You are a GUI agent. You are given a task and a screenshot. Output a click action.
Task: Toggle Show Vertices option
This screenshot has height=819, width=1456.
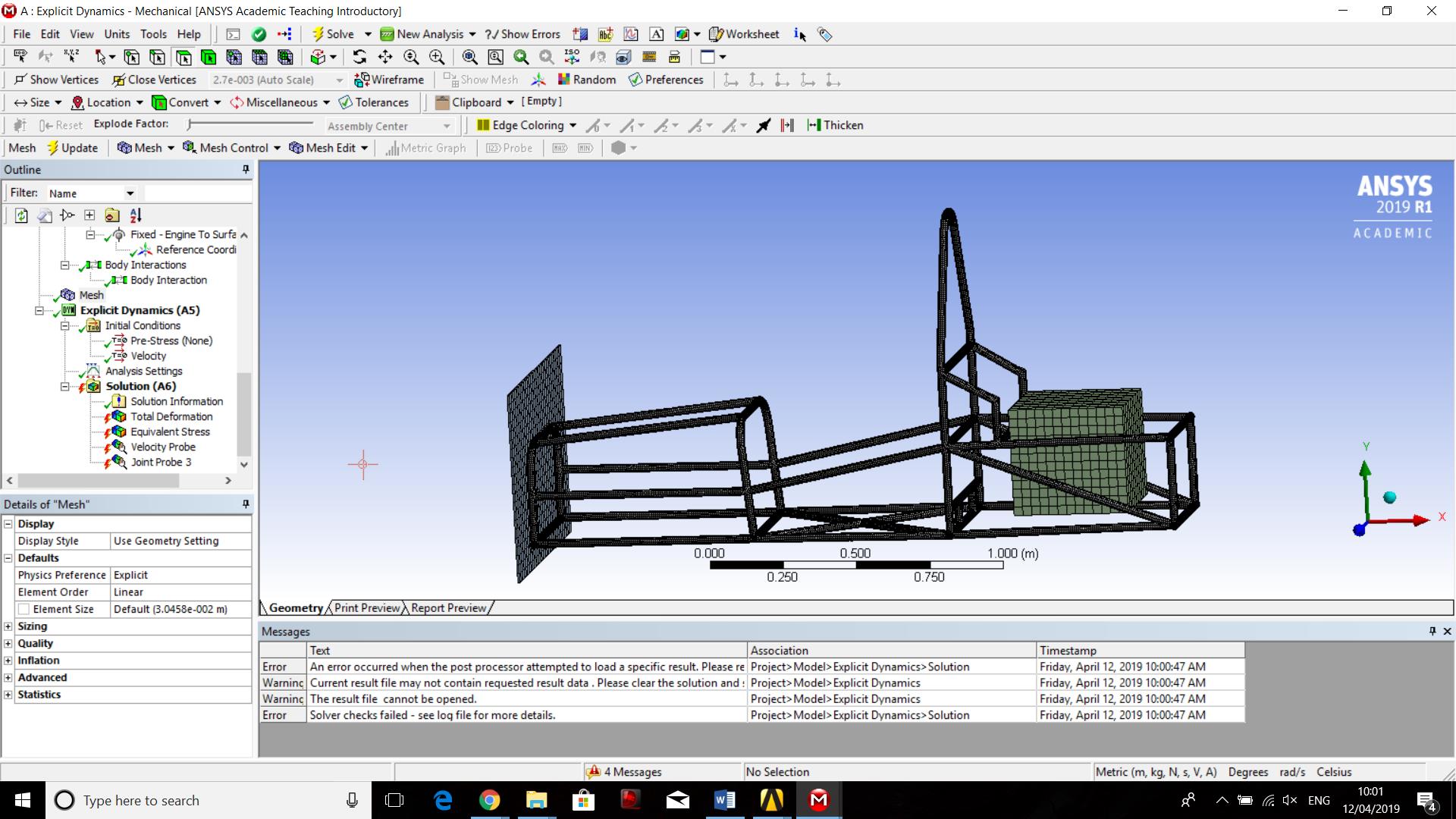point(56,80)
